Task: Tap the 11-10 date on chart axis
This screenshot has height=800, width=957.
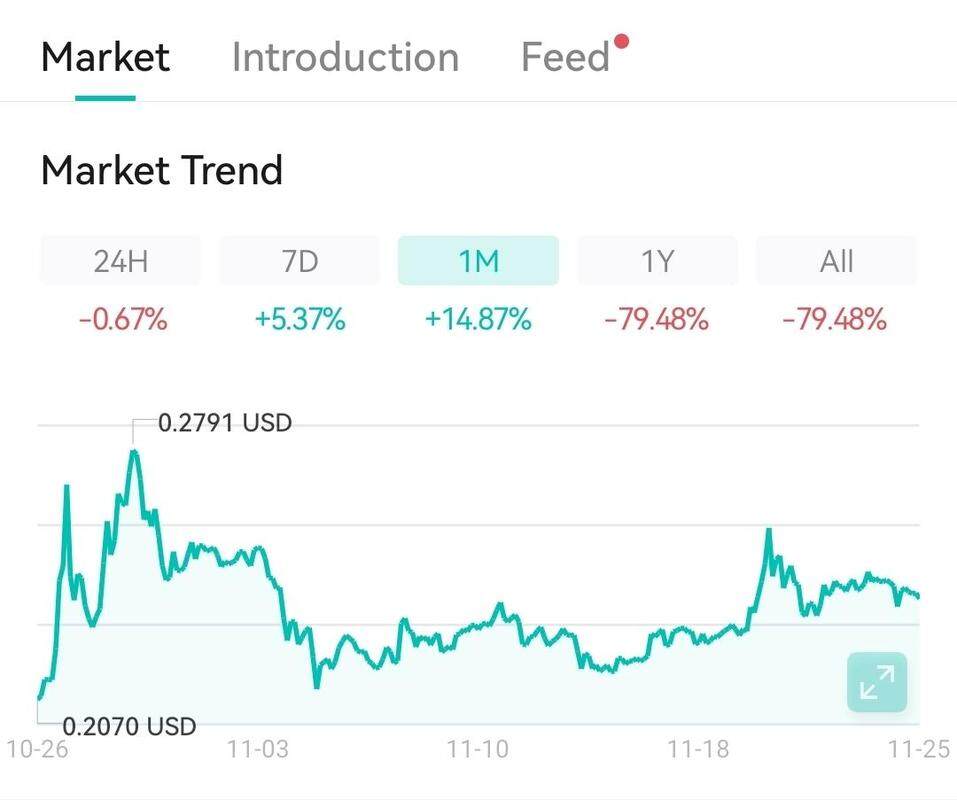Action: 476,750
